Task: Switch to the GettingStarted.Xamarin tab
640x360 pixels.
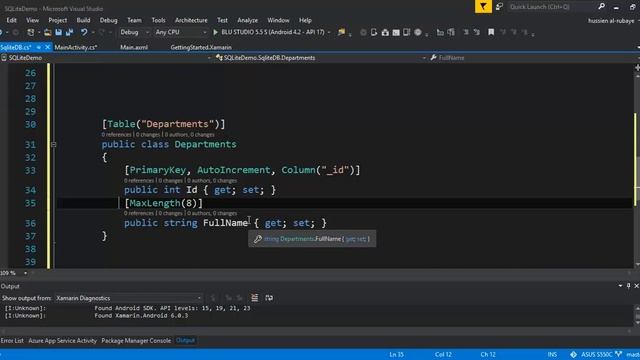Action: (x=201, y=47)
